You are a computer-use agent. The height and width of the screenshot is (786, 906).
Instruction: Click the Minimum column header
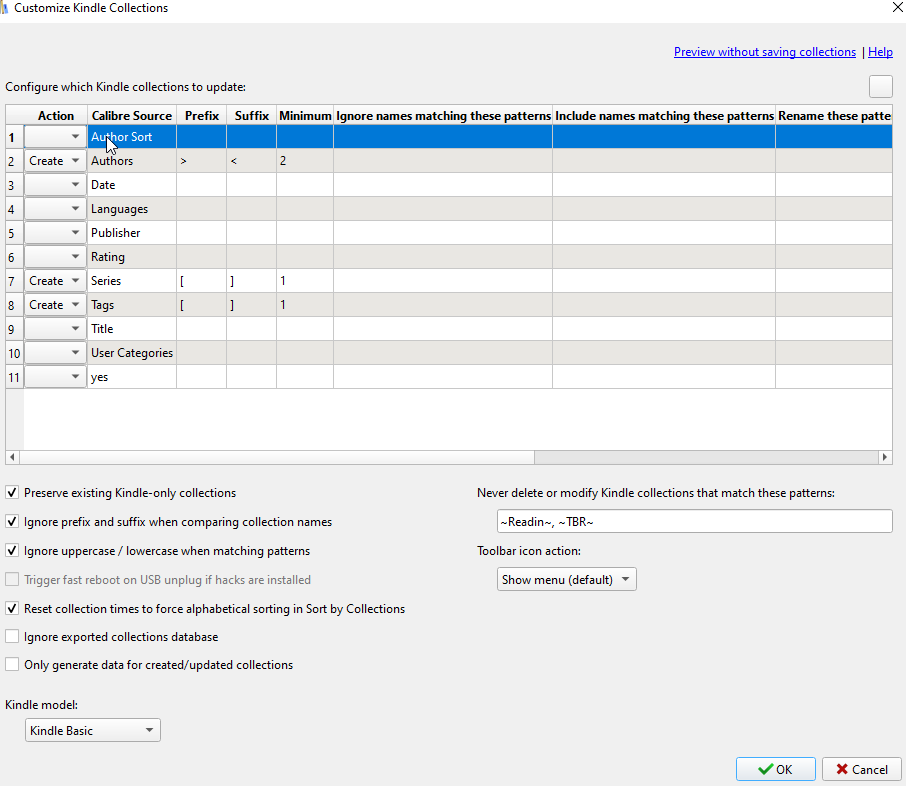[x=305, y=116]
